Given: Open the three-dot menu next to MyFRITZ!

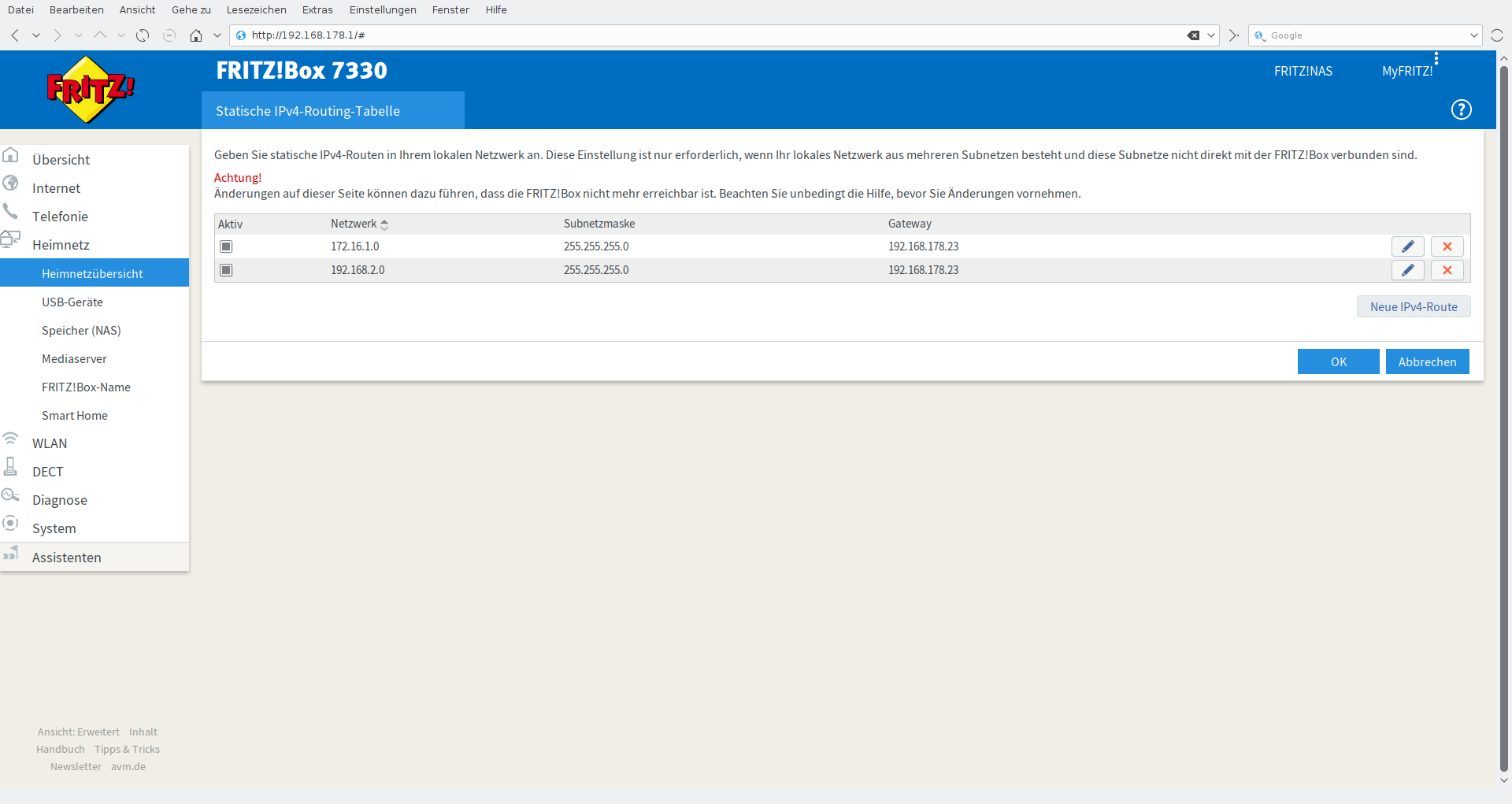Looking at the screenshot, I should (x=1436, y=58).
